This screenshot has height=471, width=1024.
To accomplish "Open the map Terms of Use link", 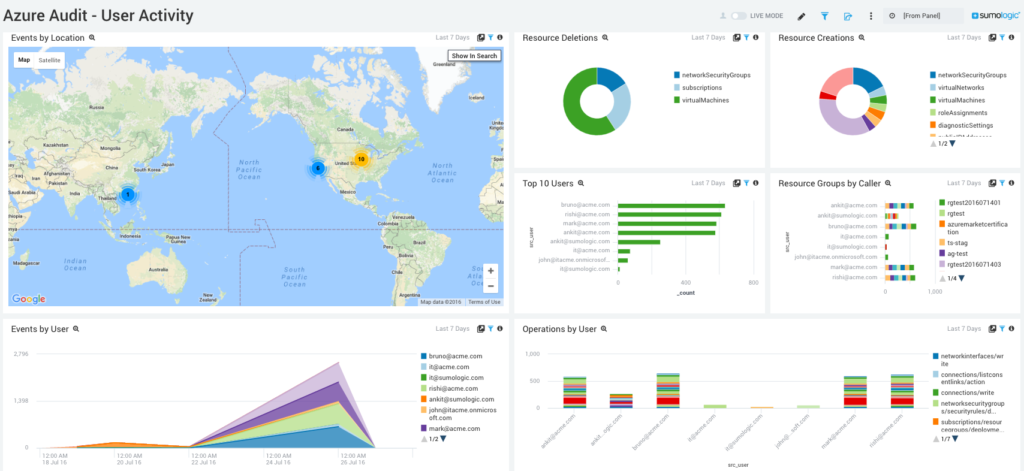I will (484, 302).
